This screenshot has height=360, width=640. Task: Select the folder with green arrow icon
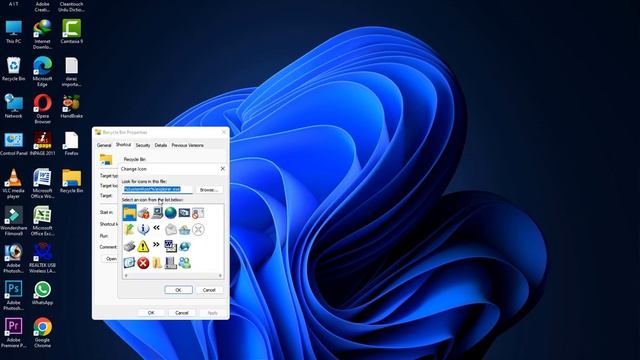[x=129, y=229]
